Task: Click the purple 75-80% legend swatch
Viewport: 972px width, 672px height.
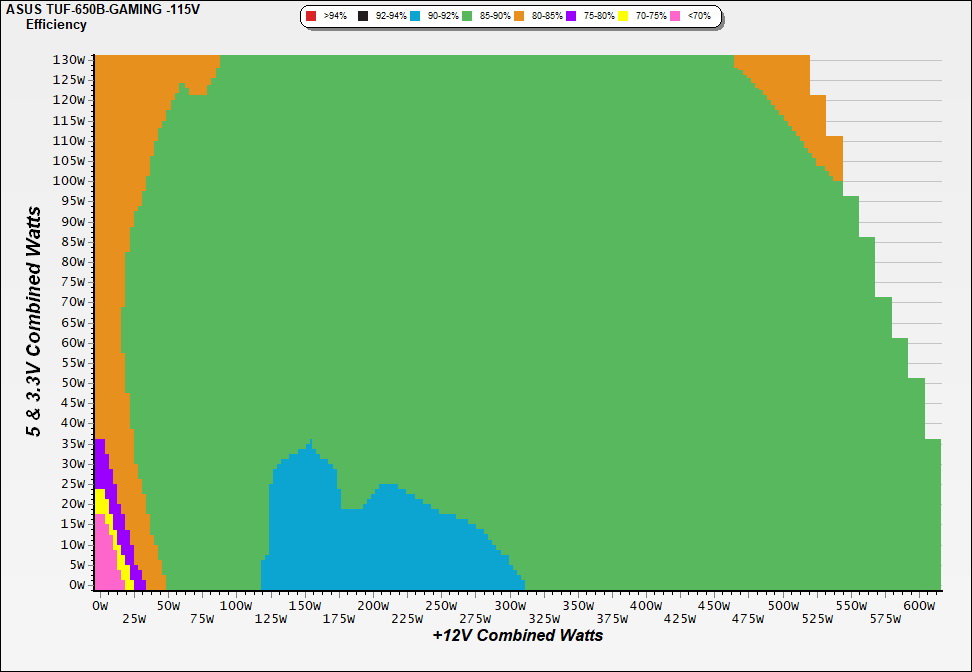Action: tap(571, 17)
